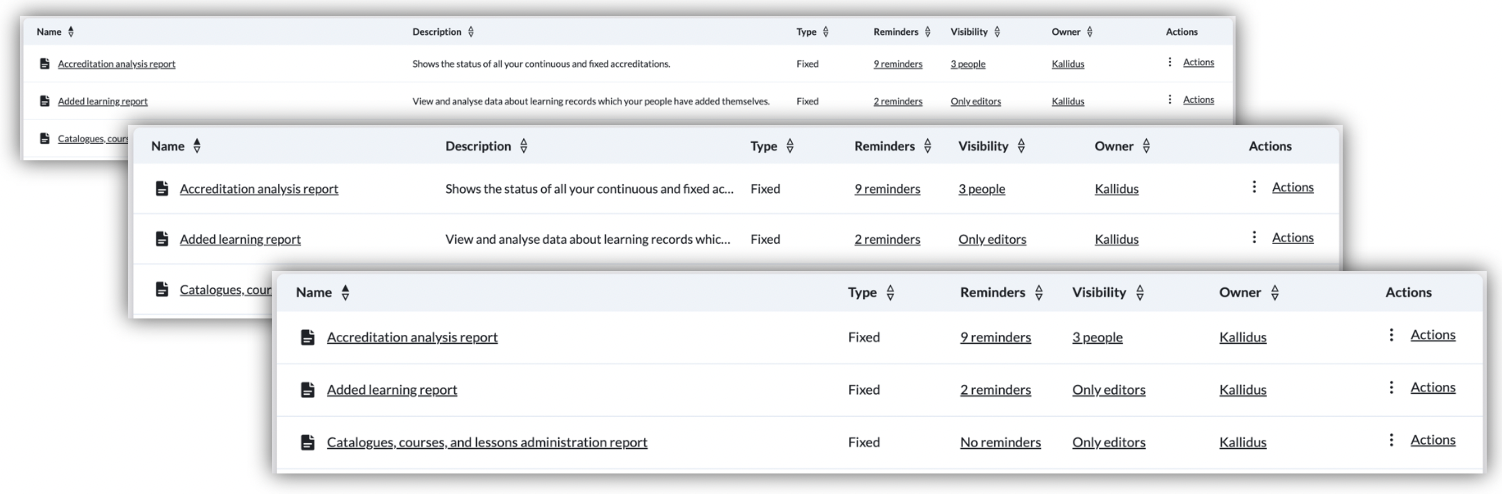1502x494 pixels.
Task: Open three-dot menu for Accreditation report, front table
Action: [1391, 336]
